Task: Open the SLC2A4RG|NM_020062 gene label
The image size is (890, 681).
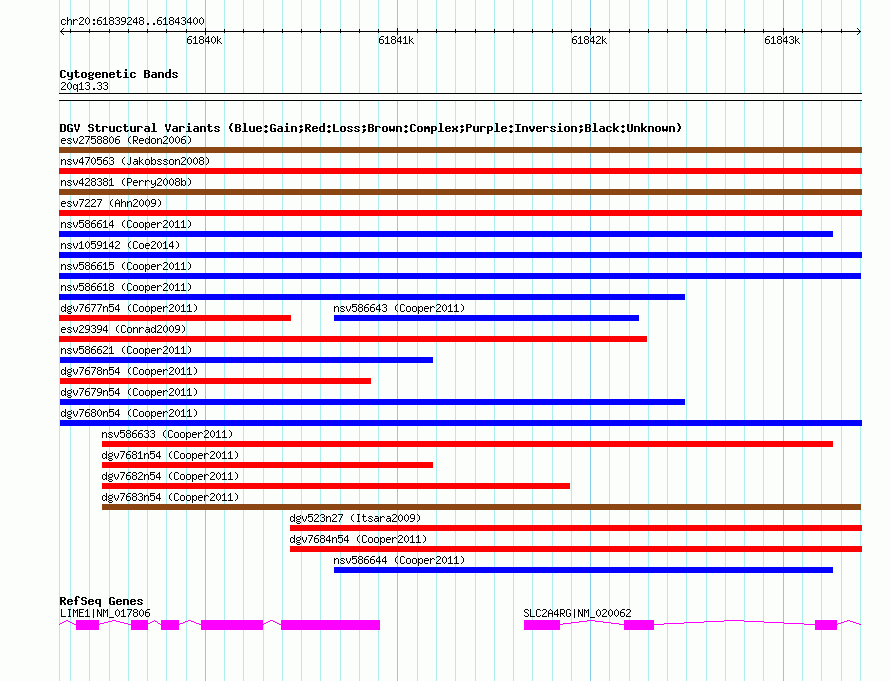Action: (x=577, y=613)
